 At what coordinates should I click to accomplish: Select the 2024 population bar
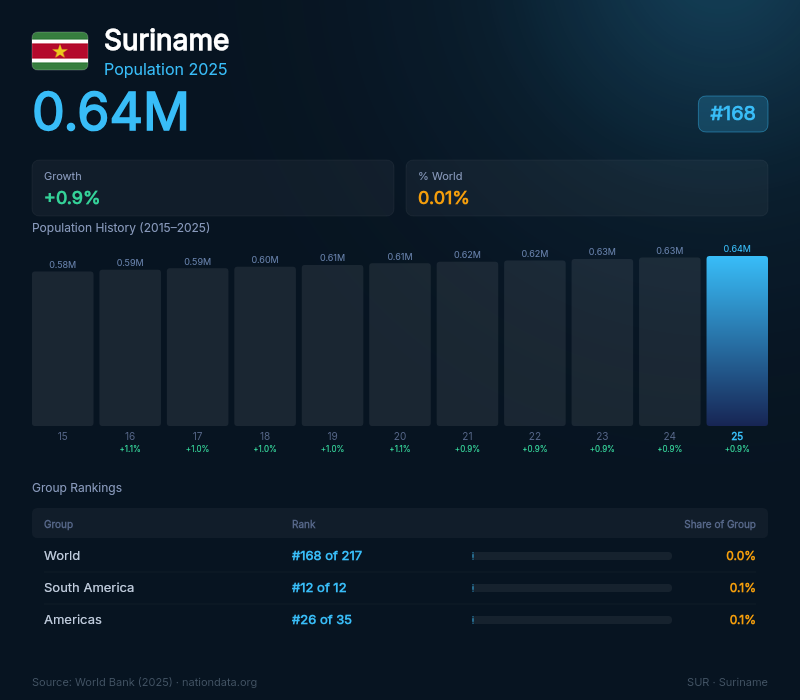pos(669,341)
